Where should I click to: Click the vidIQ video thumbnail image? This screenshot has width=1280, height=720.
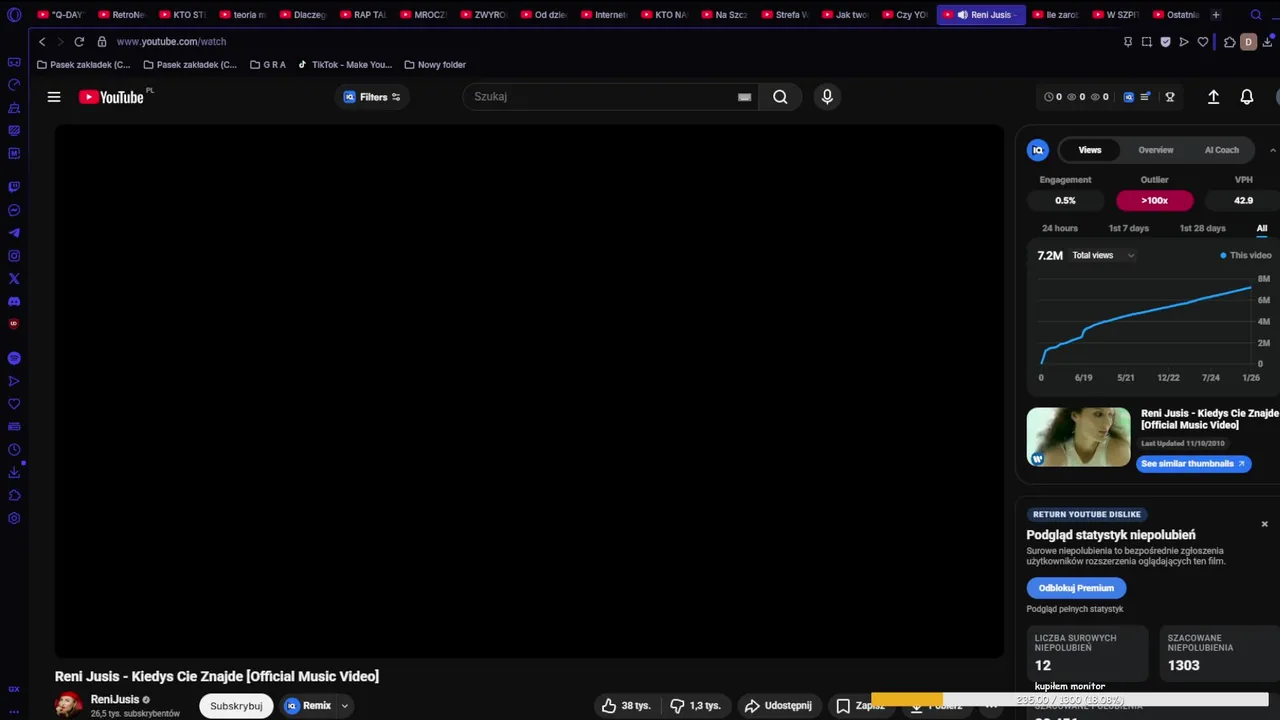point(1078,437)
